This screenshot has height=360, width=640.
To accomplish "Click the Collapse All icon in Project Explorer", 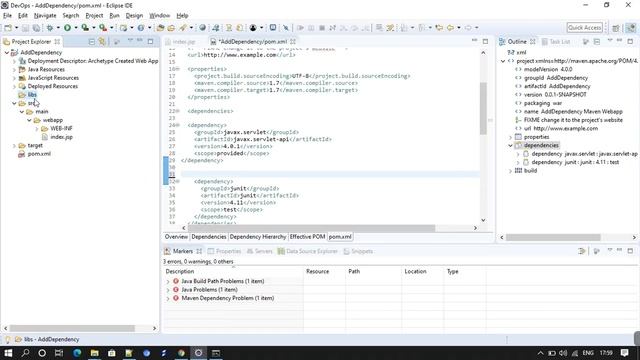I will (x=92, y=42).
